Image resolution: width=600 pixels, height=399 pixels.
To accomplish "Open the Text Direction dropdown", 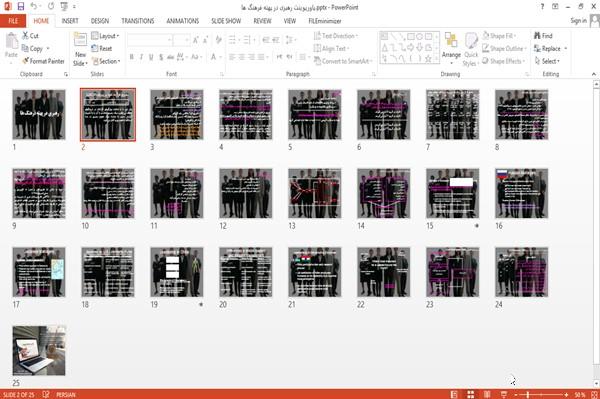I will pos(336,36).
